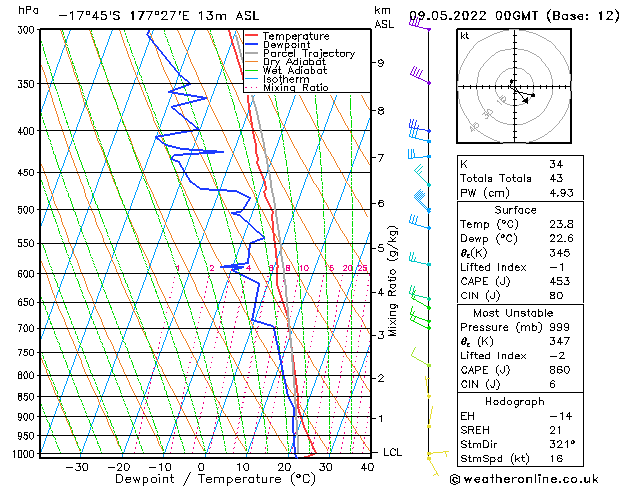
Task: Click the 'LCL' marker label
Action: pos(392,452)
